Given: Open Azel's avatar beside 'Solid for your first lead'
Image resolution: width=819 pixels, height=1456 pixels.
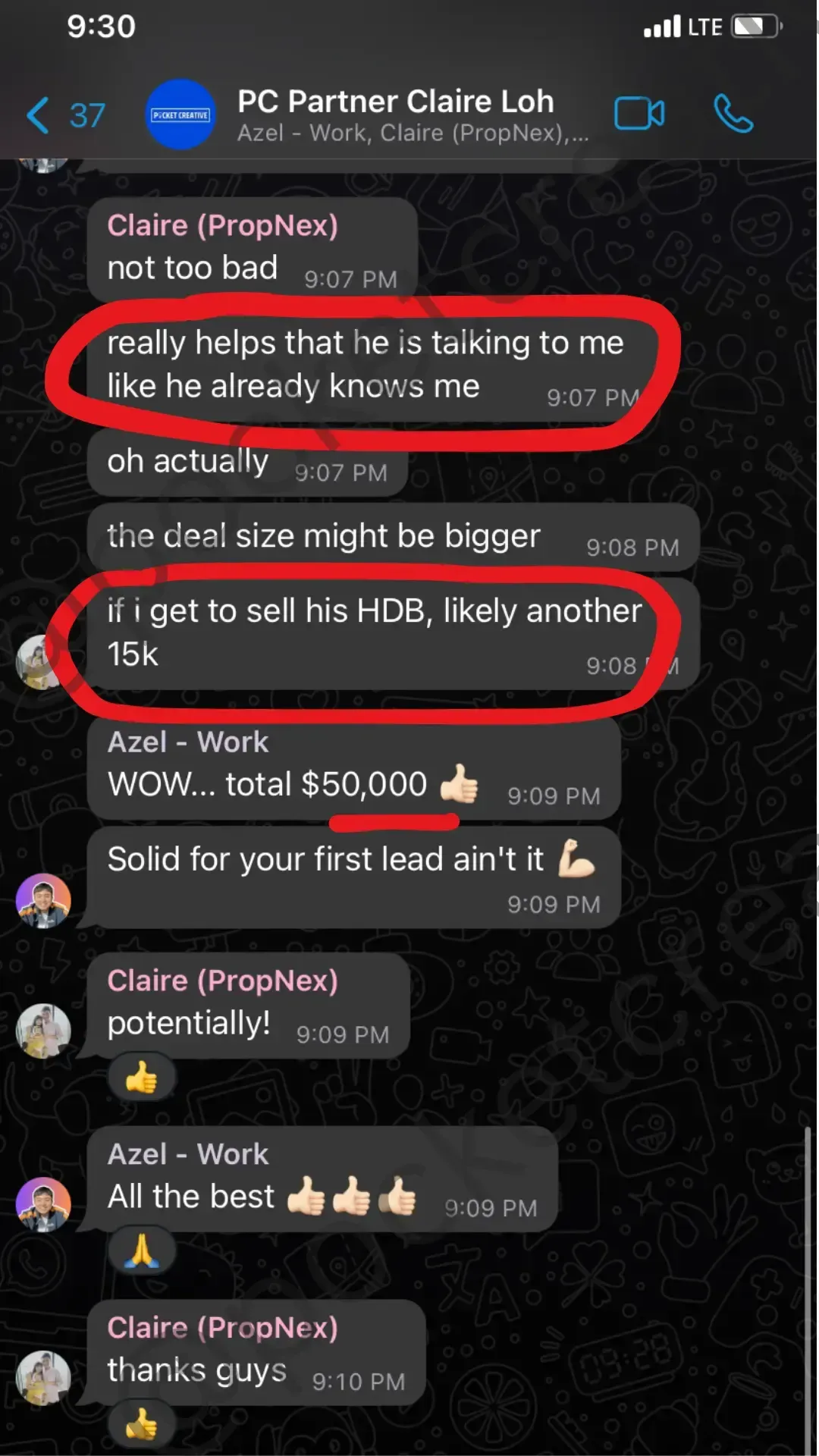Looking at the screenshot, I should [x=43, y=901].
